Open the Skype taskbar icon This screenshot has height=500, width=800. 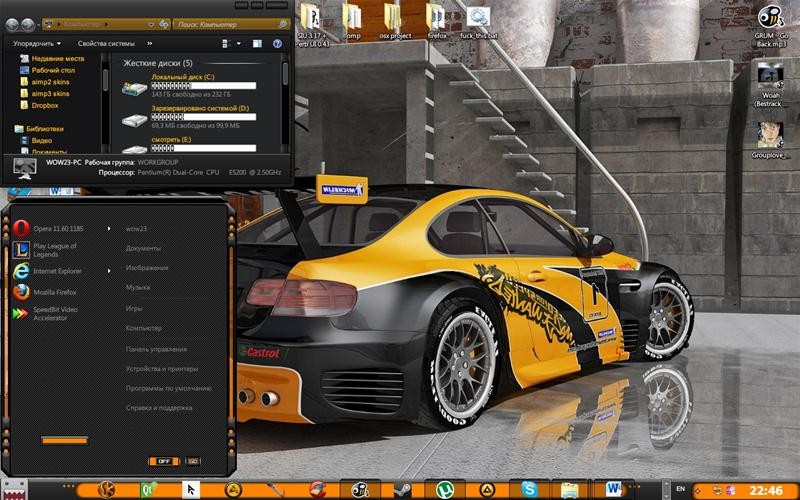(530, 490)
